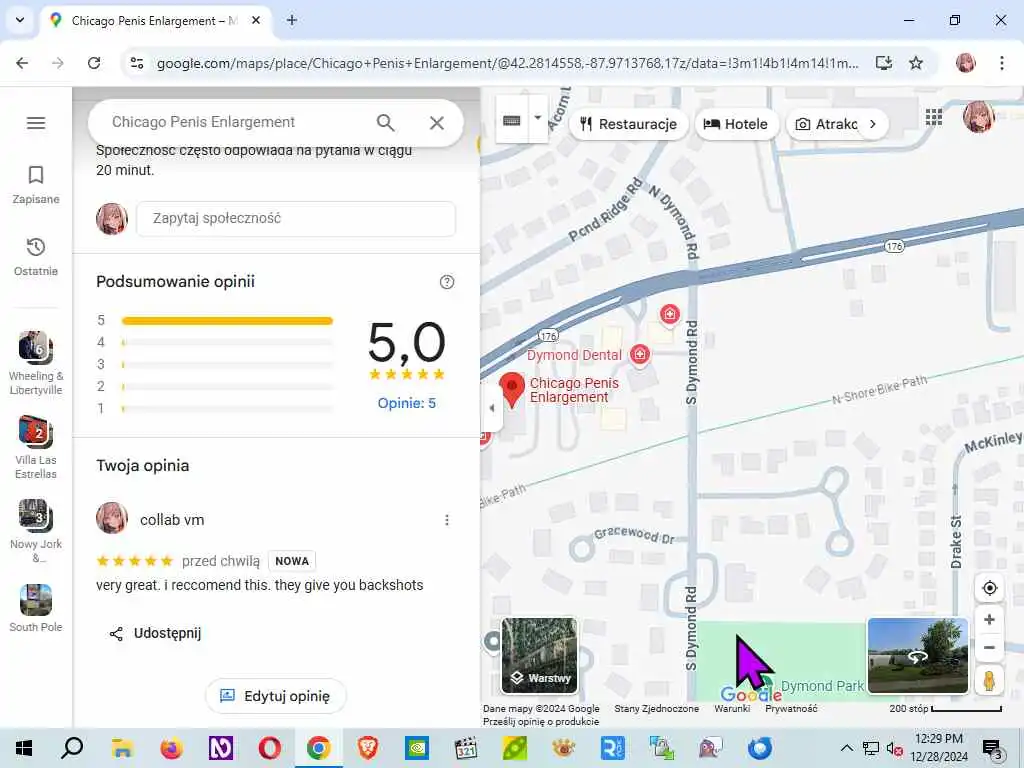This screenshot has height=768, width=1024.
Task: Click the Zapytaj społeczność input field
Action: (x=296, y=218)
